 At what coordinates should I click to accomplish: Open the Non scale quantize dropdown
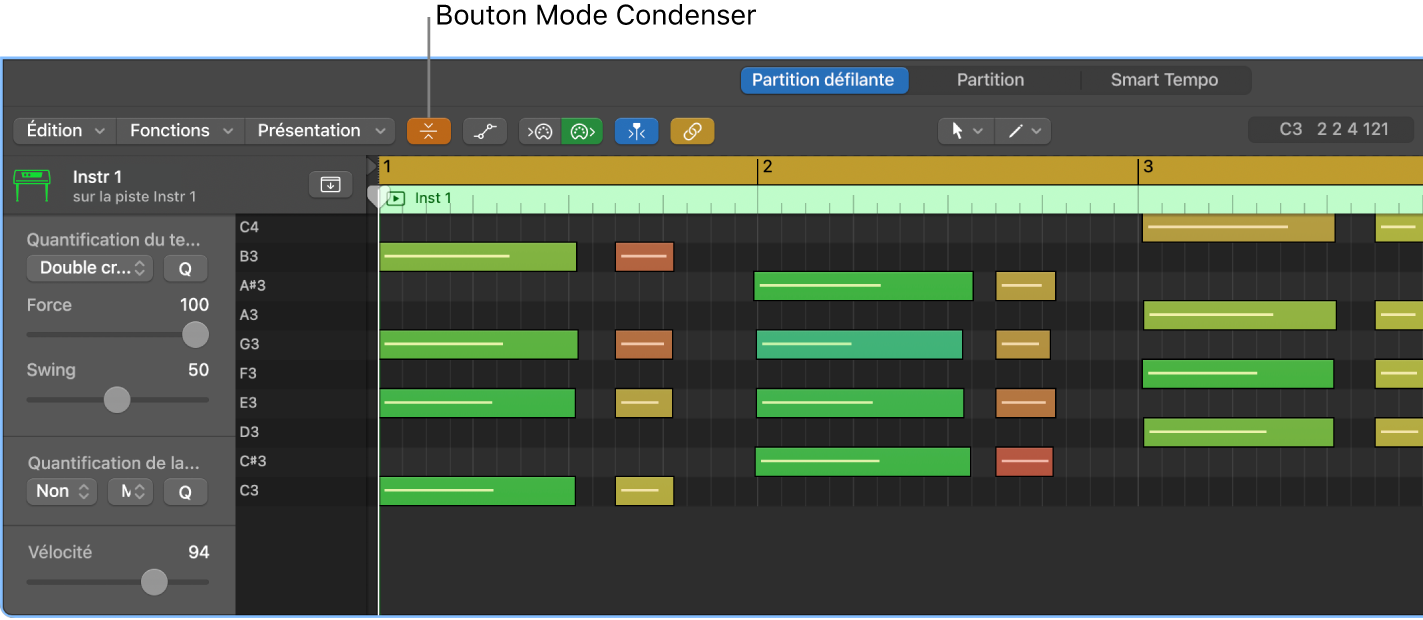(x=62, y=491)
